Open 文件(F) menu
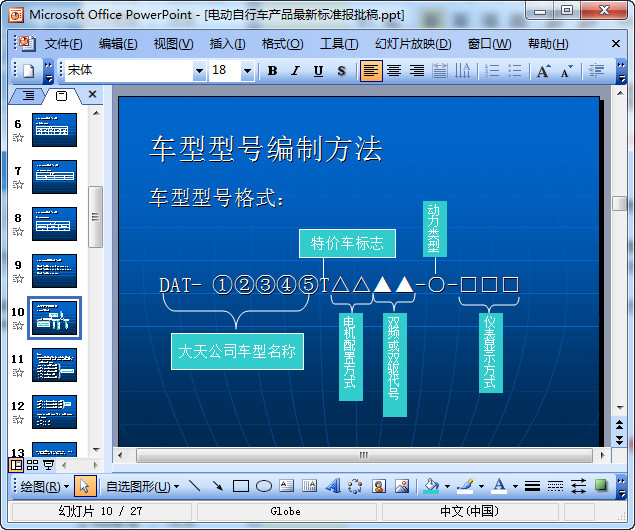Image resolution: width=635 pixels, height=530 pixels. (x=63, y=44)
